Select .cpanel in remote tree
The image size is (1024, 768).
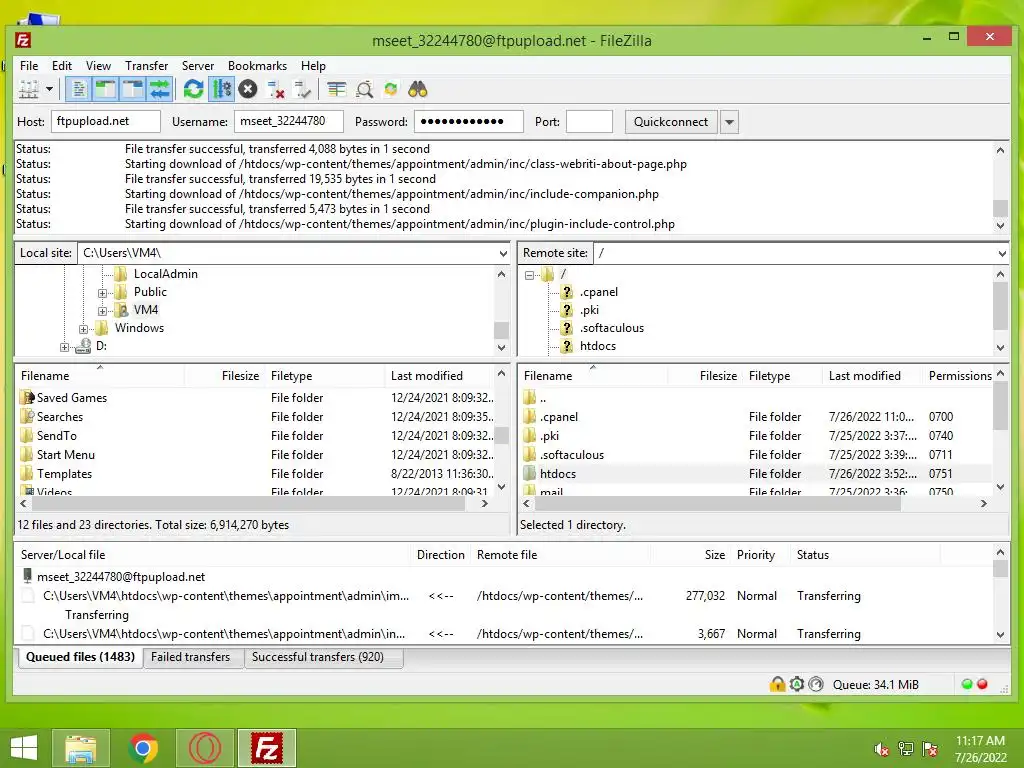[598, 293]
